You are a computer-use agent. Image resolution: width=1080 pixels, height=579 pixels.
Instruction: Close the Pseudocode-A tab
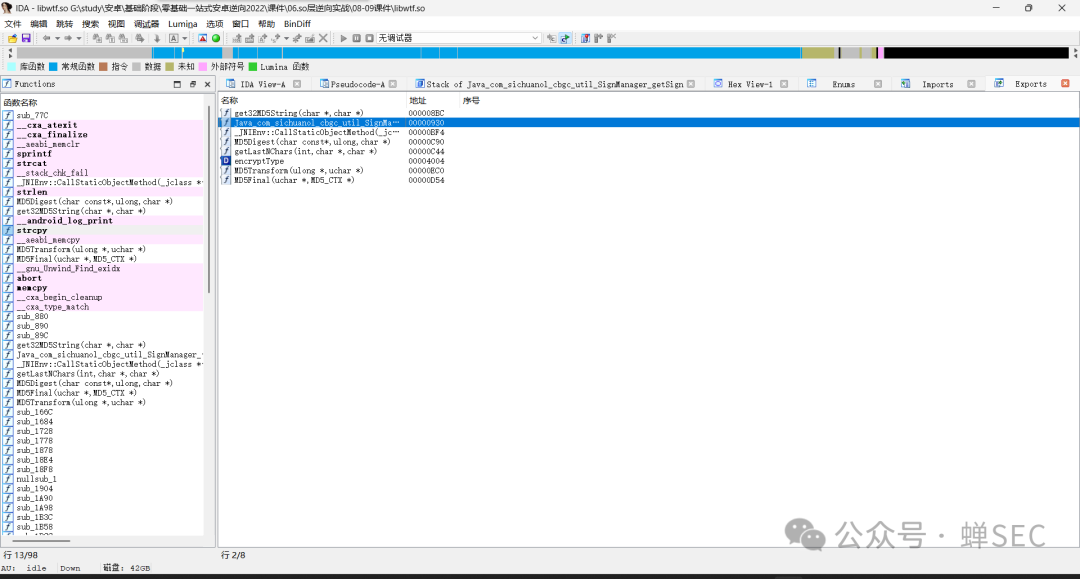393,84
